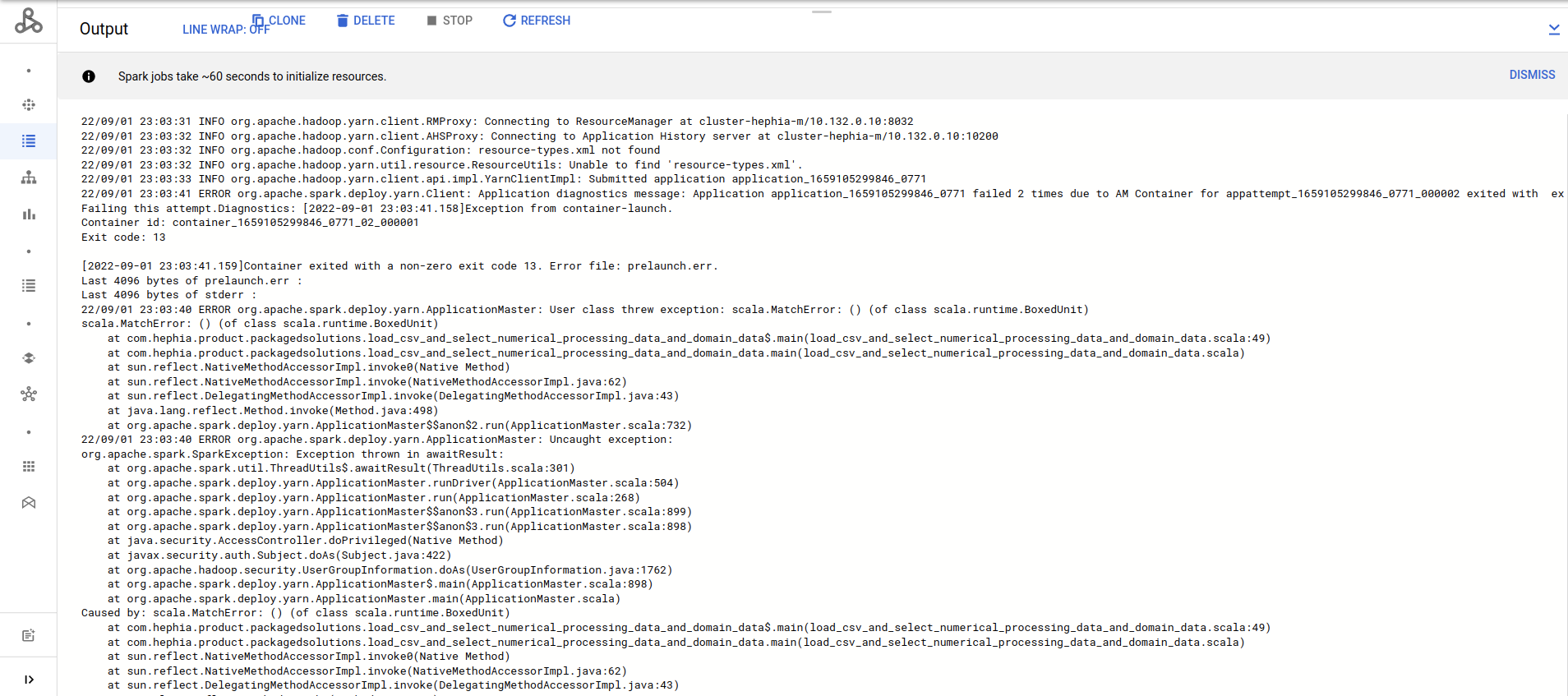1568x696 pixels.
Task: Delete this job
Action: (x=366, y=21)
